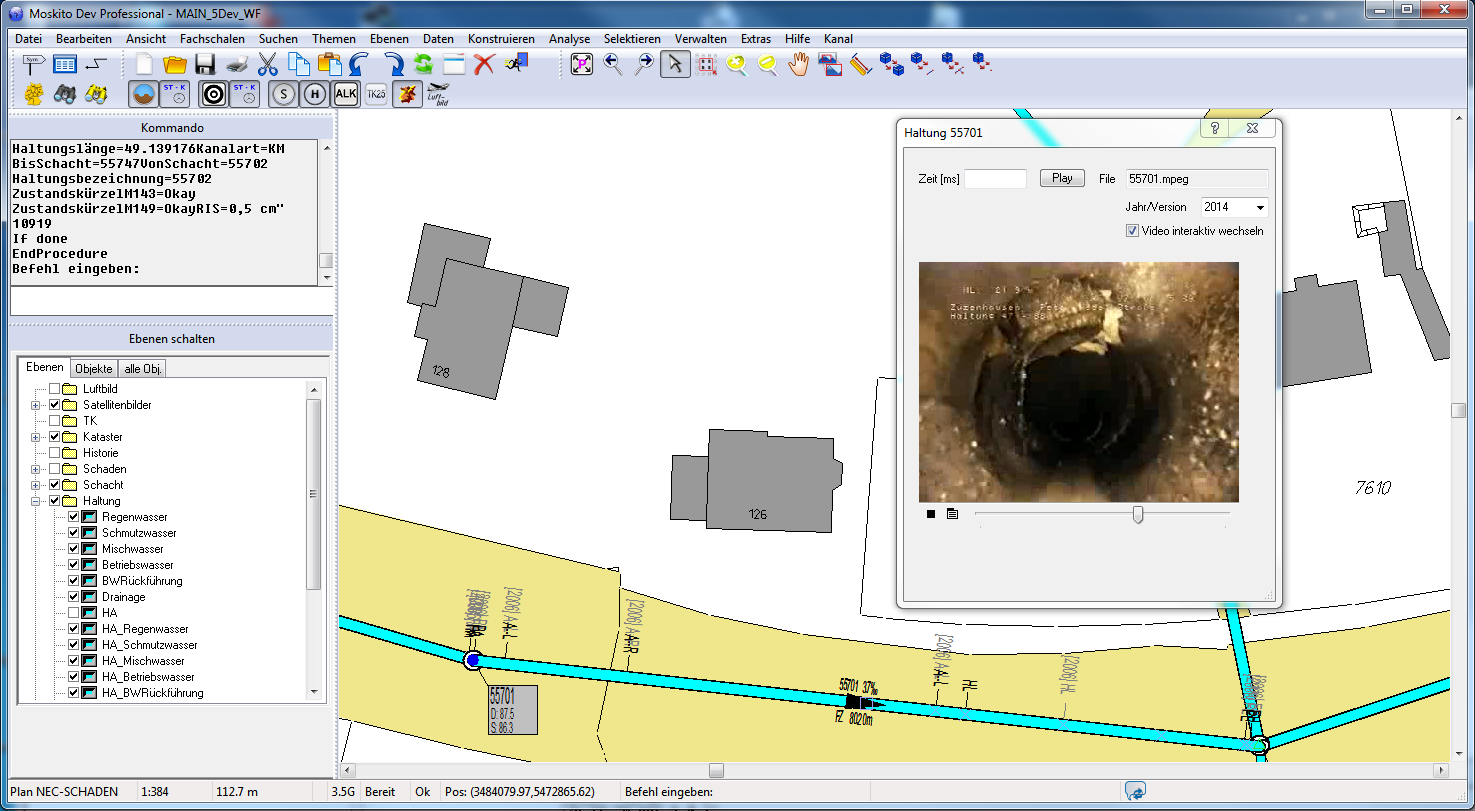Click the measure ruler tool
This screenshot has height=811, width=1475.
click(861, 65)
